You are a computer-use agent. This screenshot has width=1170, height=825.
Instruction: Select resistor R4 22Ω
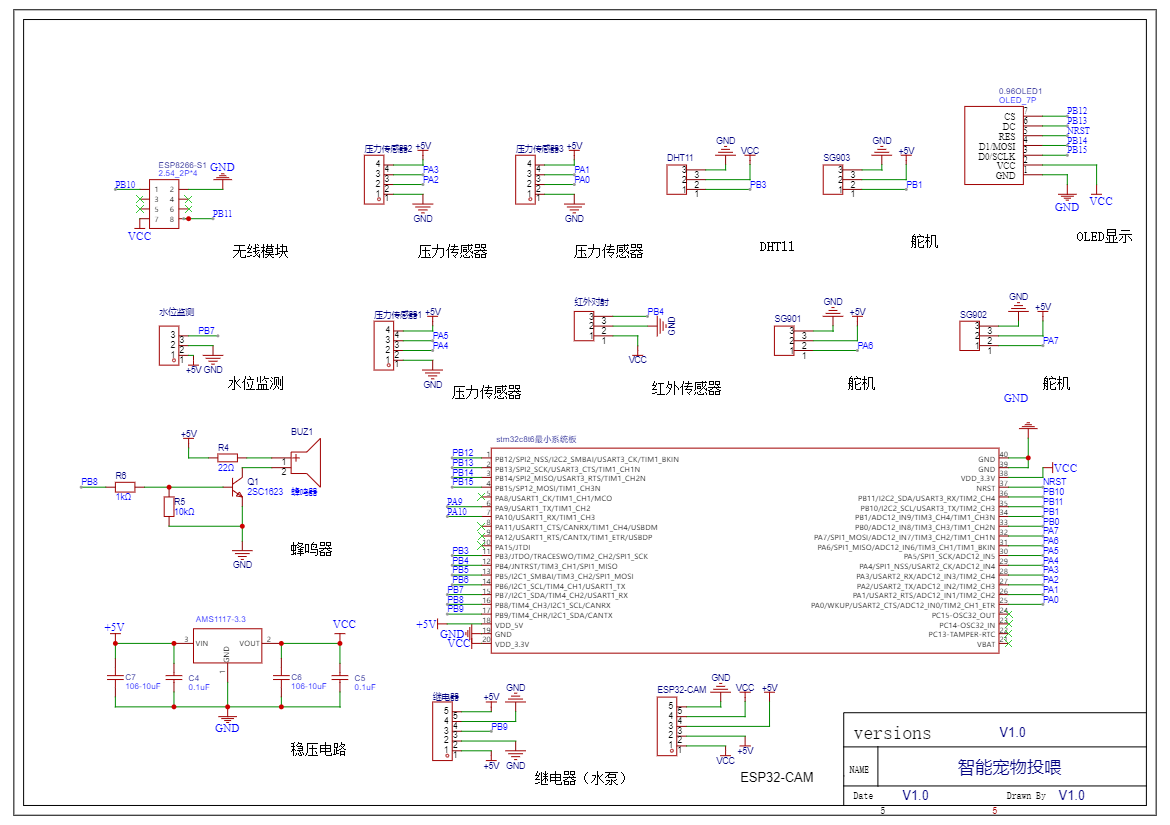point(226,457)
